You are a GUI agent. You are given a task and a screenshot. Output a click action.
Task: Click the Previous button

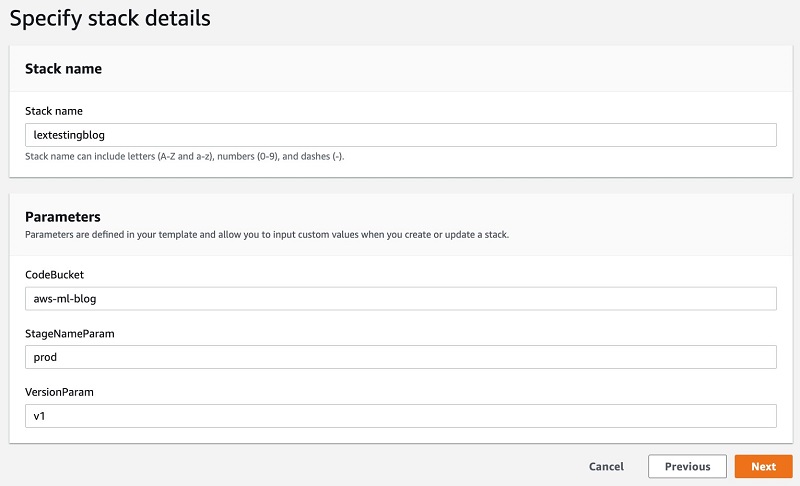point(687,466)
